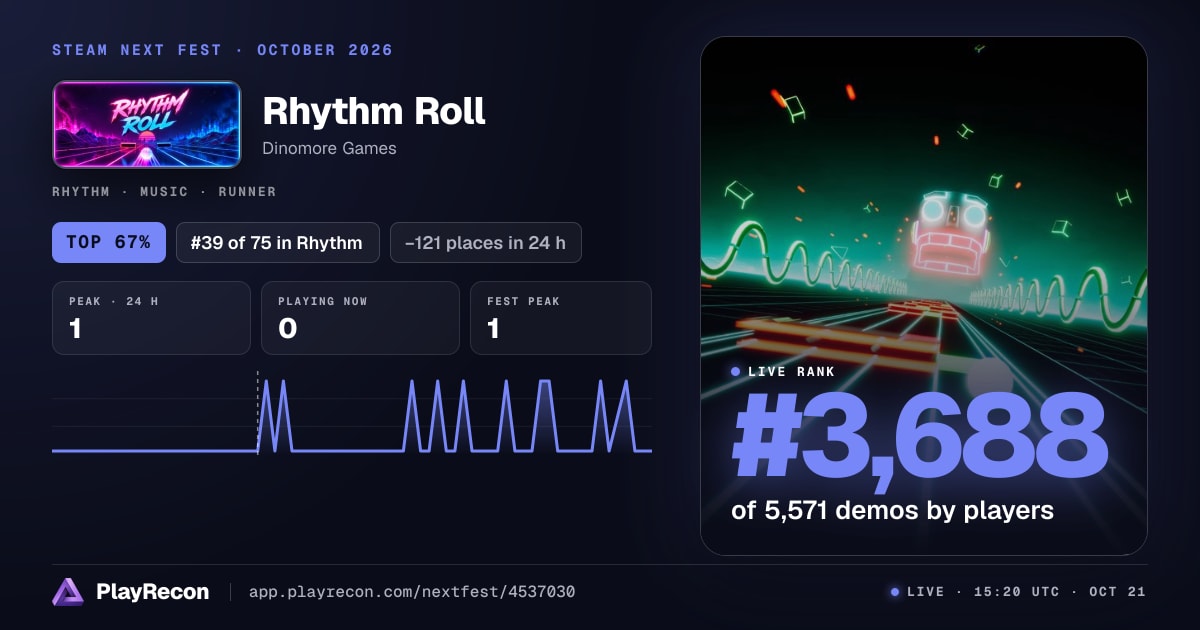Screen dimensions: 1200x630
Task: Click the dashed marker on the player chart
Action: (258, 413)
